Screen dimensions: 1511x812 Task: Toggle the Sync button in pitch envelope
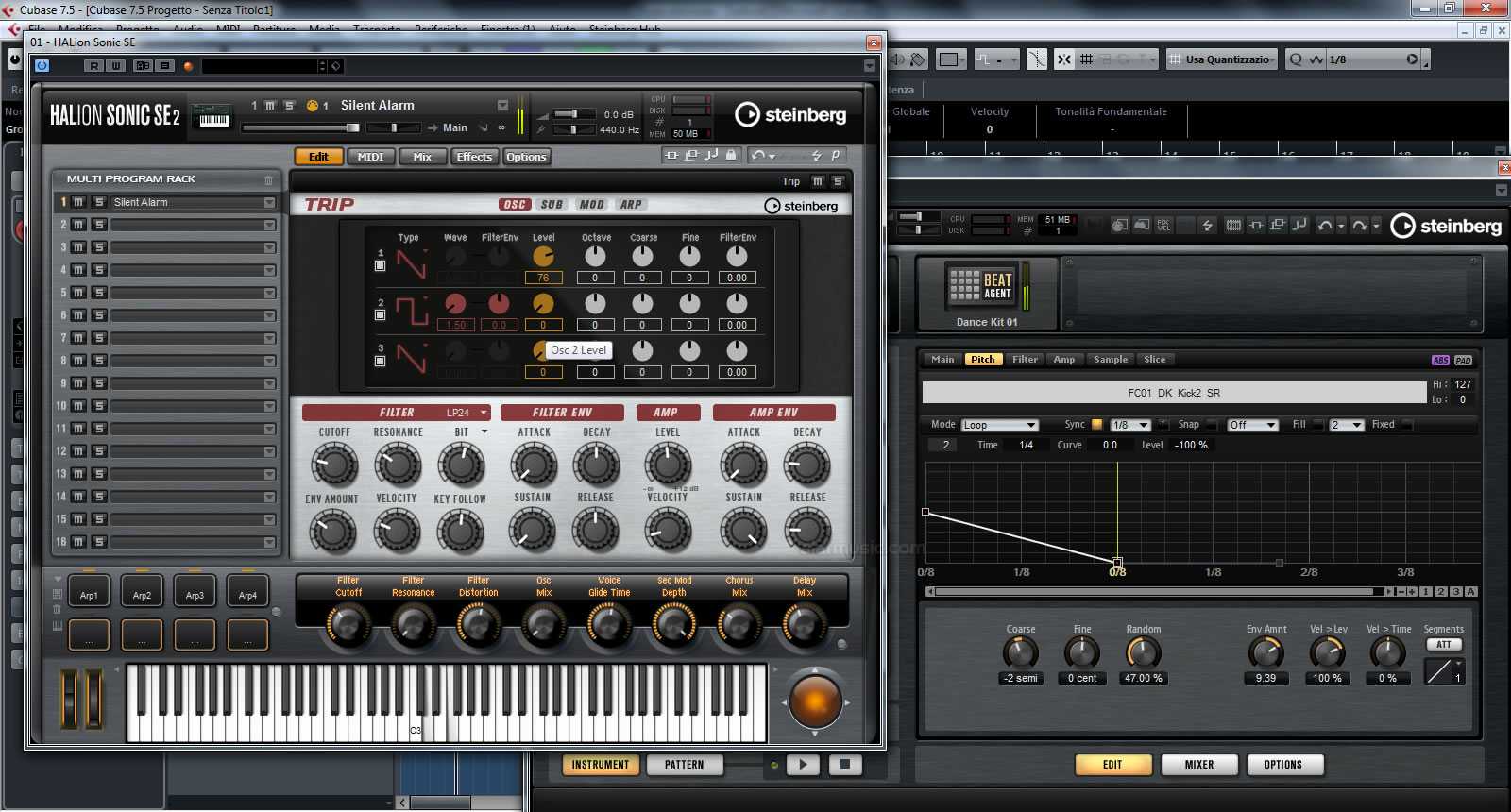coord(1096,425)
